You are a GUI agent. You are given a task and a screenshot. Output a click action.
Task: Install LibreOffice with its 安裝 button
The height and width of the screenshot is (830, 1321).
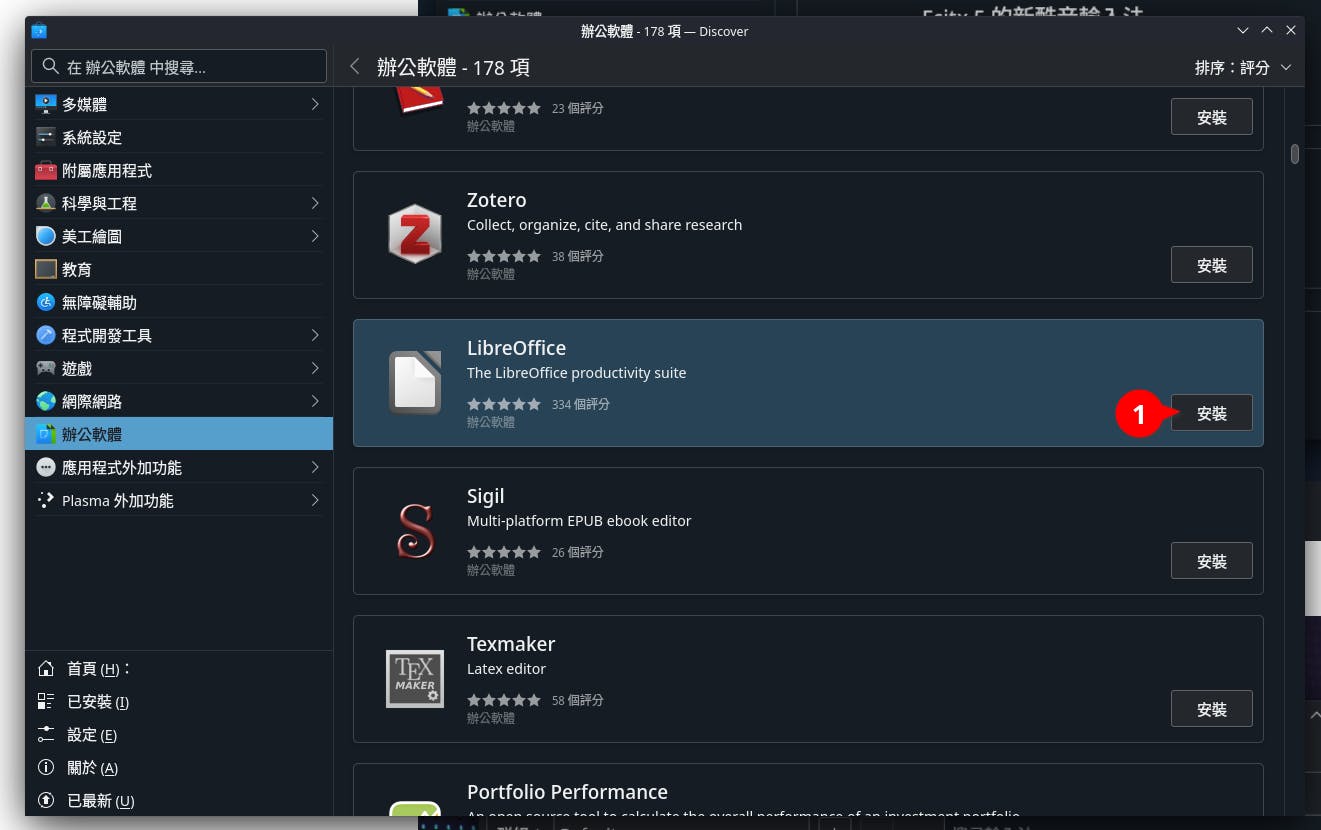tap(1212, 413)
